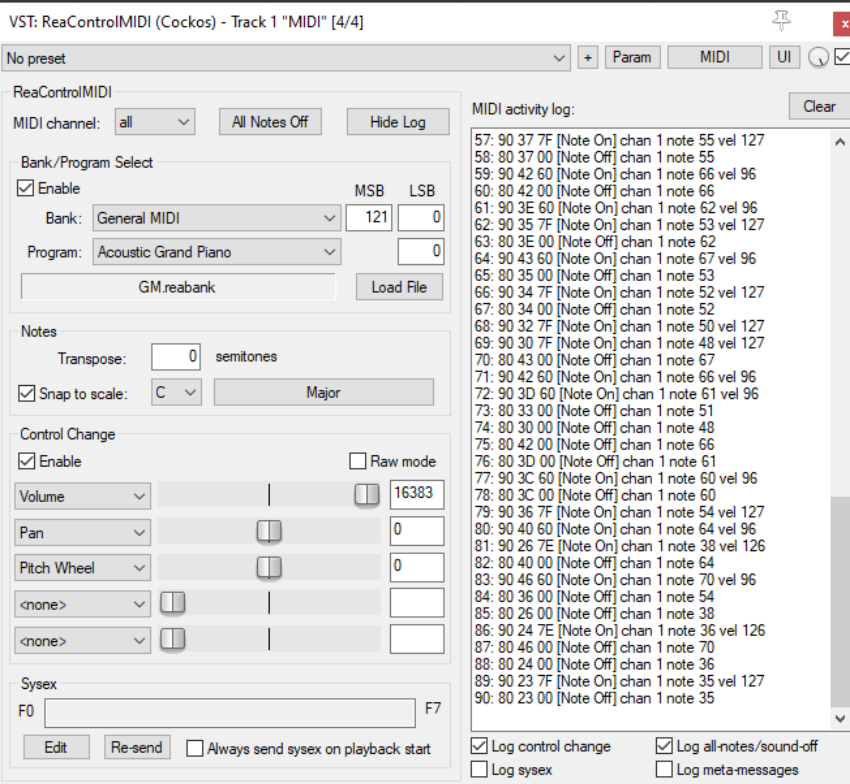Click the Pitch Wheel value field
Image resolution: width=850 pixels, height=784 pixels.
[417, 567]
